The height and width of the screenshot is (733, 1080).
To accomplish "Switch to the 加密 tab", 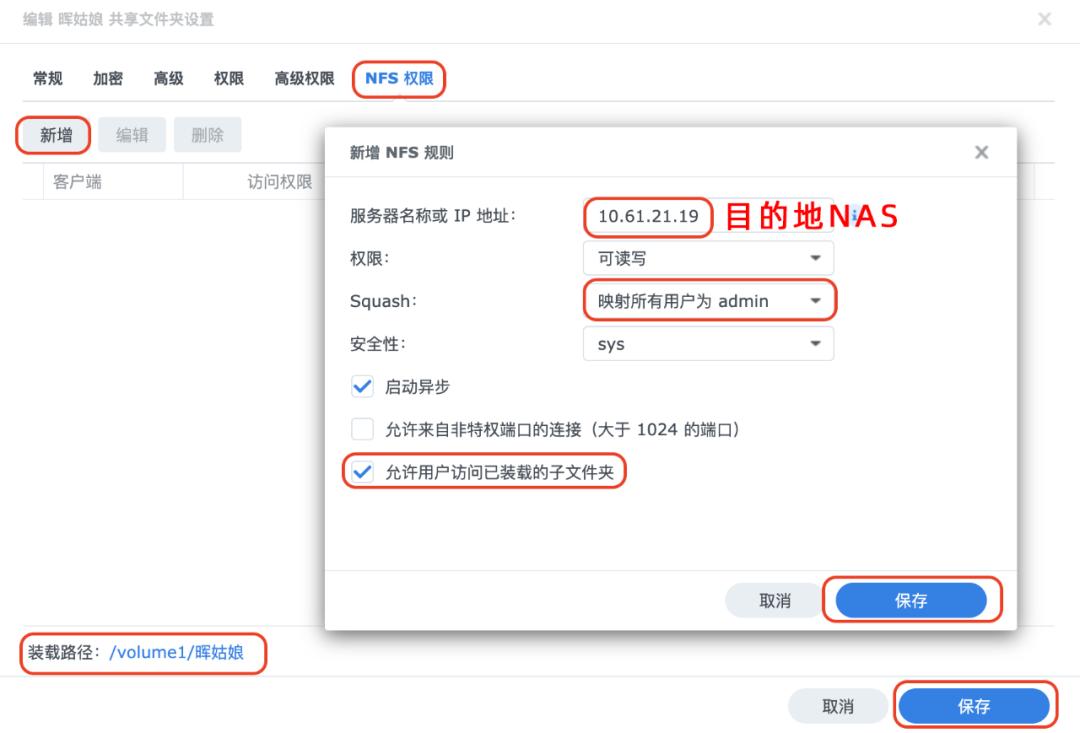I will pyautogui.click(x=108, y=79).
